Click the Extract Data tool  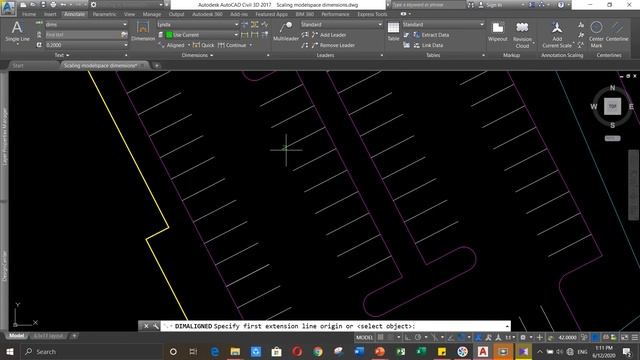point(431,35)
